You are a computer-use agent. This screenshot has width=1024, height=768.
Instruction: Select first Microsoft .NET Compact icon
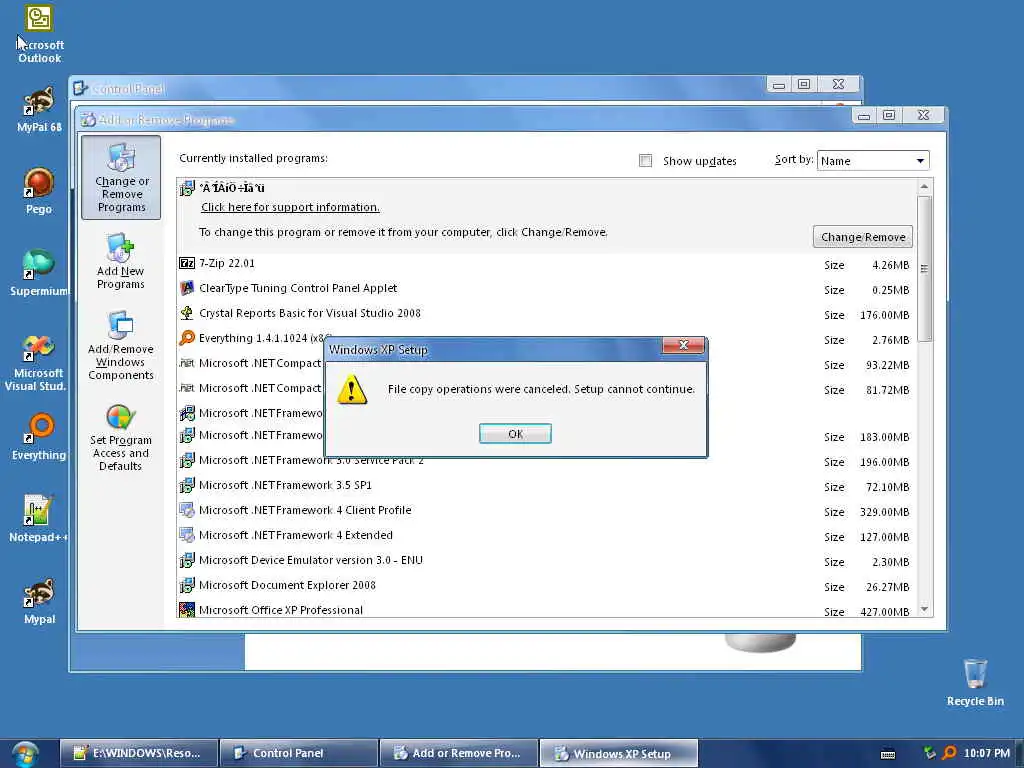[187, 363]
